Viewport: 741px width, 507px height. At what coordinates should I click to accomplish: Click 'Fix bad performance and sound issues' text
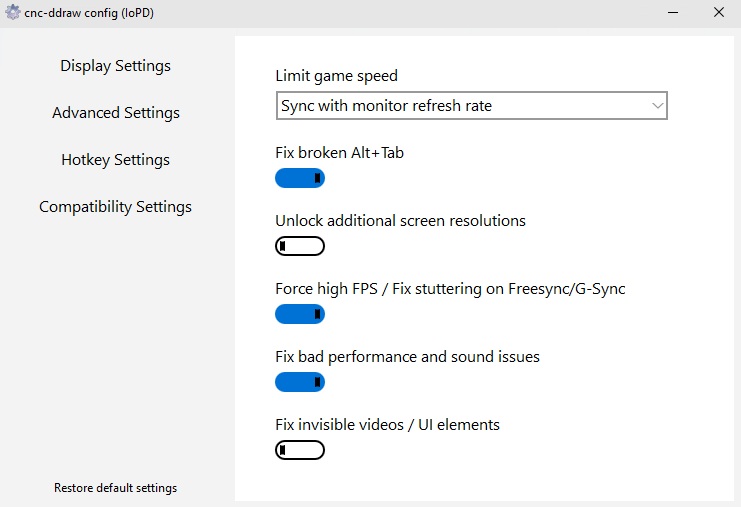pyautogui.click(x=407, y=357)
